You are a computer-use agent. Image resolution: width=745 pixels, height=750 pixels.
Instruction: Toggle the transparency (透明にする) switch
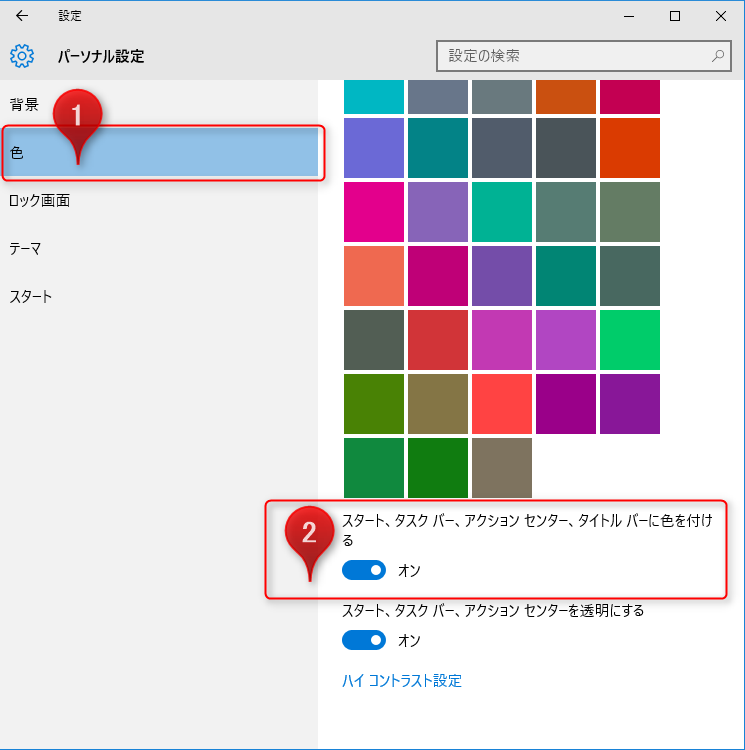(x=364, y=640)
